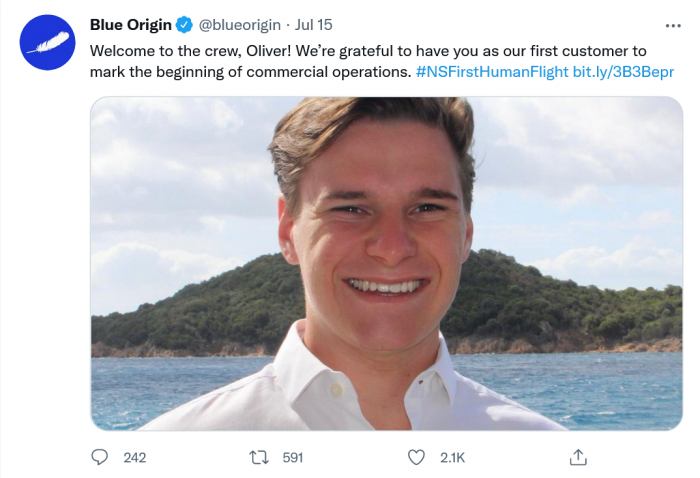The width and height of the screenshot is (700, 478).
Task: Reply to the tweet via speech bubble icon
Action: [100, 457]
